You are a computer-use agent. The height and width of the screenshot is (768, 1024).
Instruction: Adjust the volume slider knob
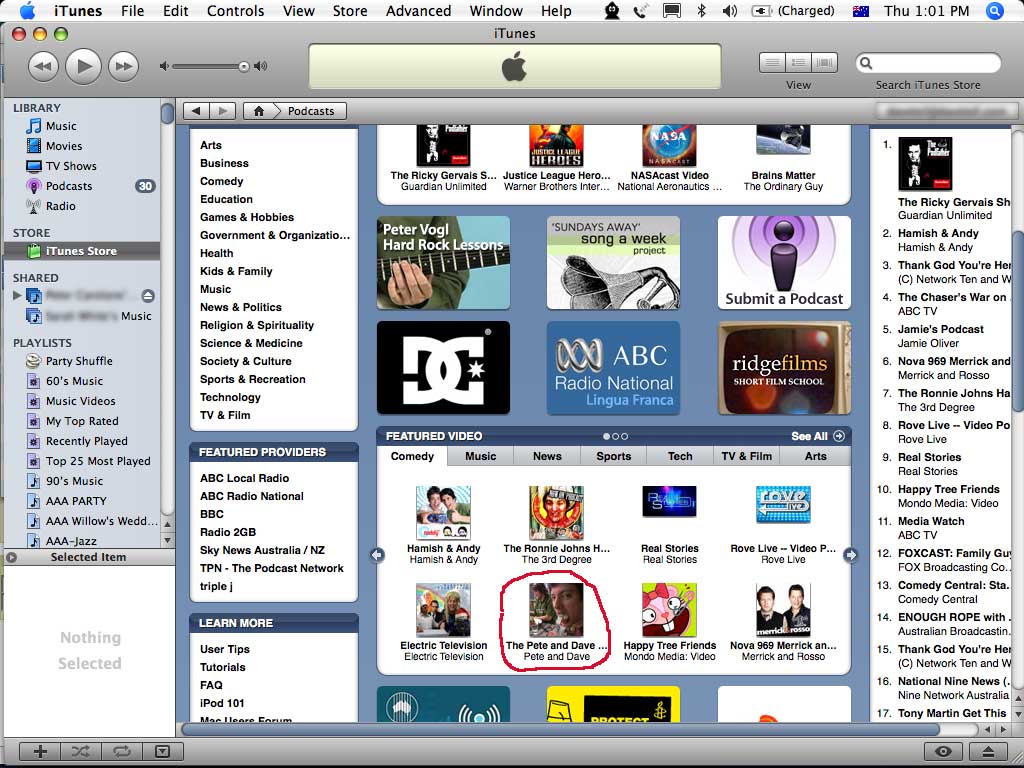244,66
